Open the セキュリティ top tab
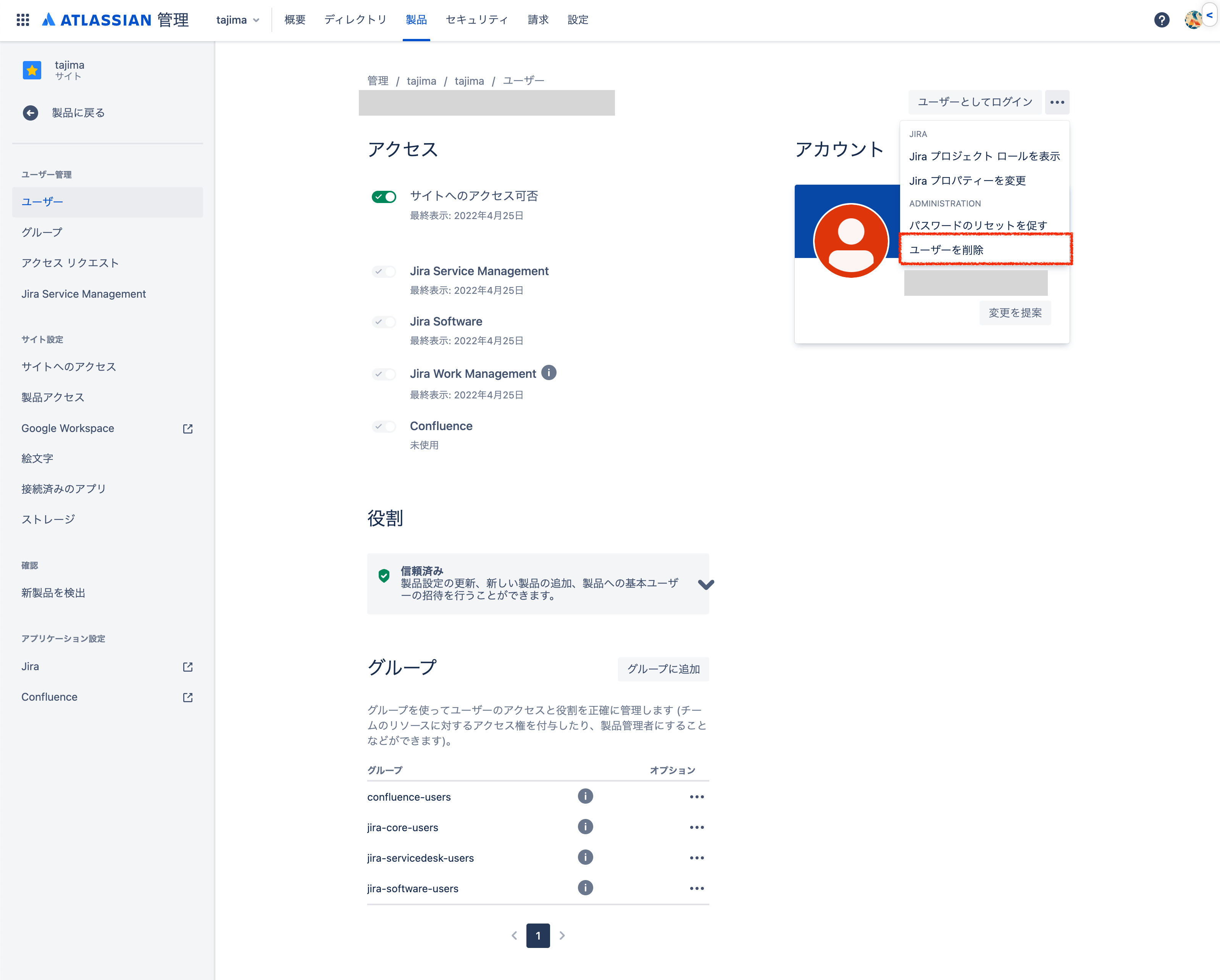 [476, 20]
